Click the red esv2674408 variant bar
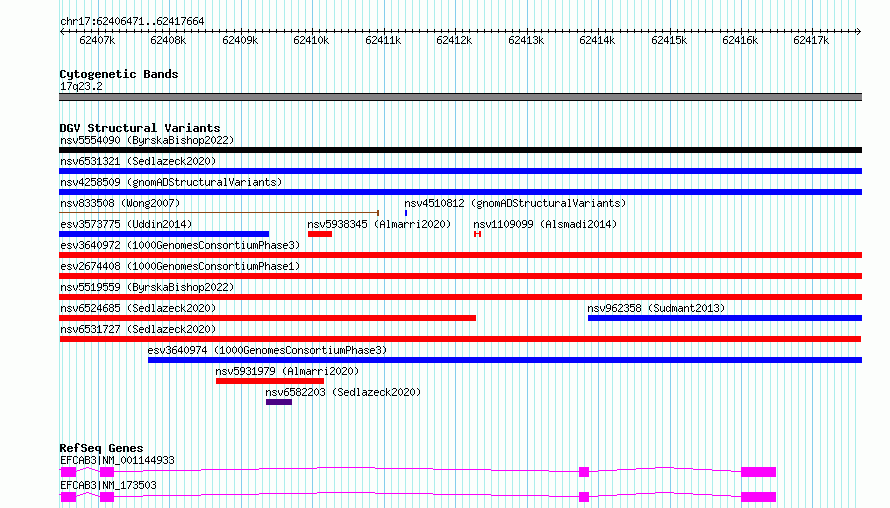The image size is (890, 508). [460, 276]
